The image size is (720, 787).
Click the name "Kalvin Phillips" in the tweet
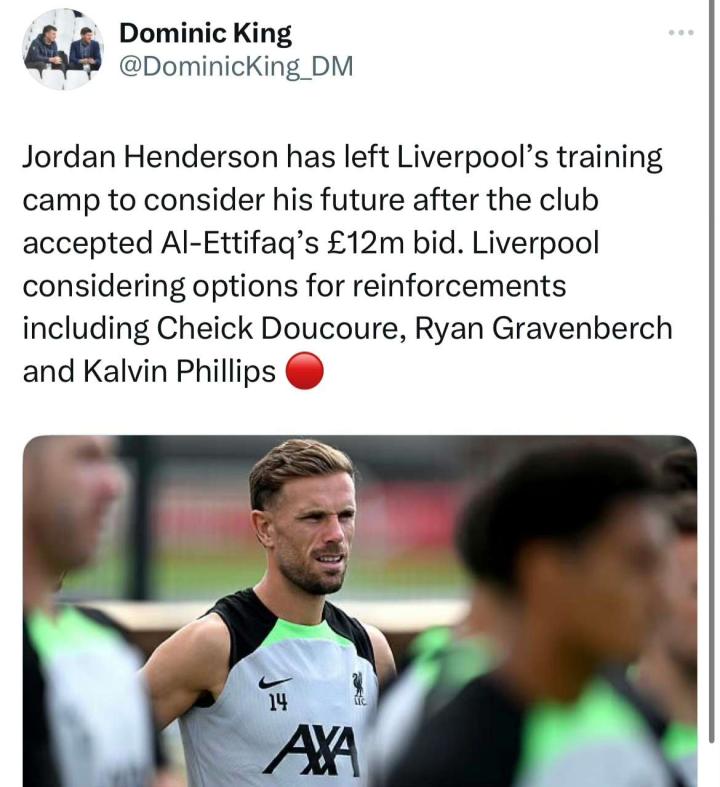click(179, 372)
